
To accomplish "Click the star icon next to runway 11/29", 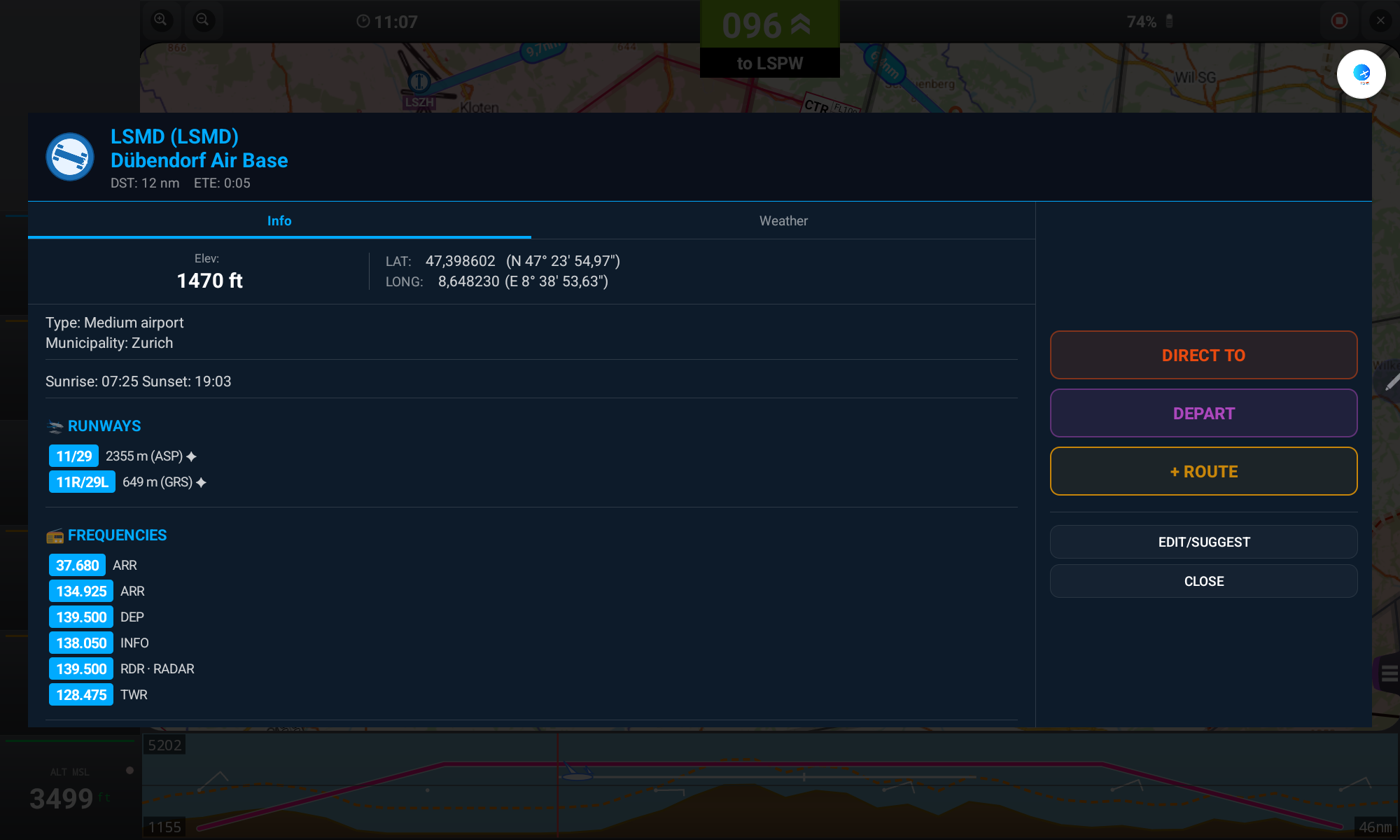I will pos(192,456).
